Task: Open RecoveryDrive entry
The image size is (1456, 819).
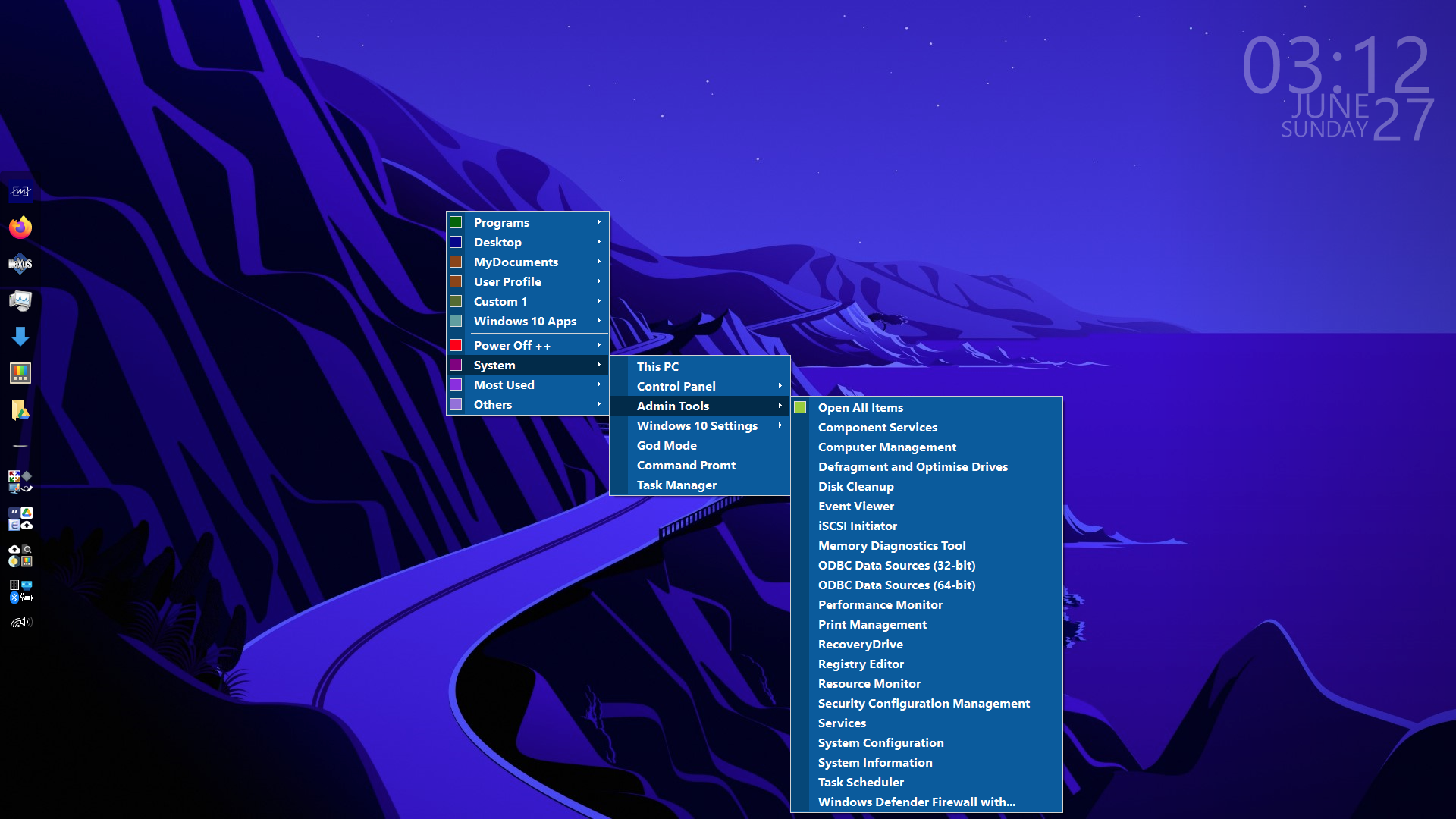Action: click(927, 644)
